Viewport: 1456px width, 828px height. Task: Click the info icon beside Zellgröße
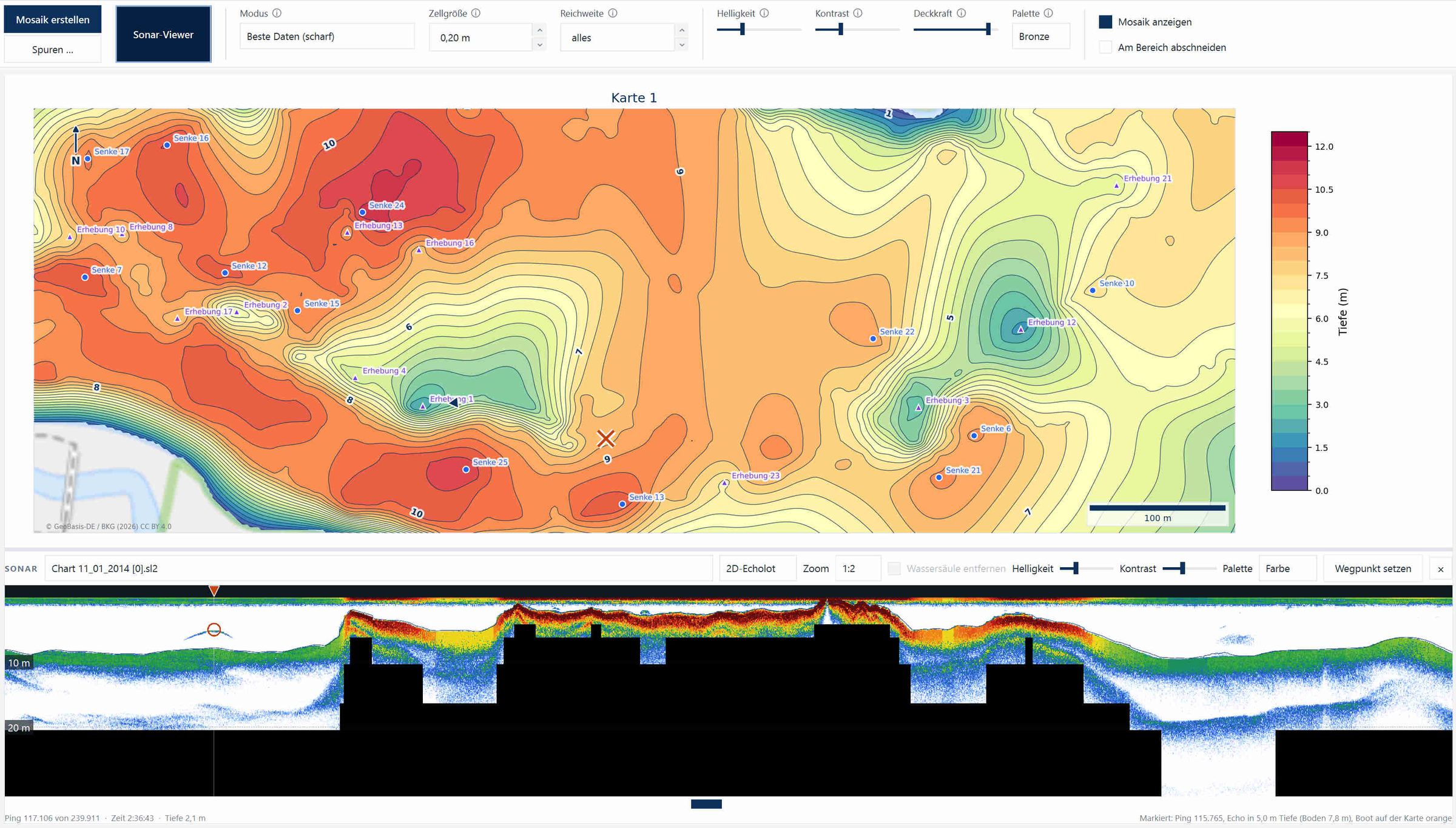point(476,13)
